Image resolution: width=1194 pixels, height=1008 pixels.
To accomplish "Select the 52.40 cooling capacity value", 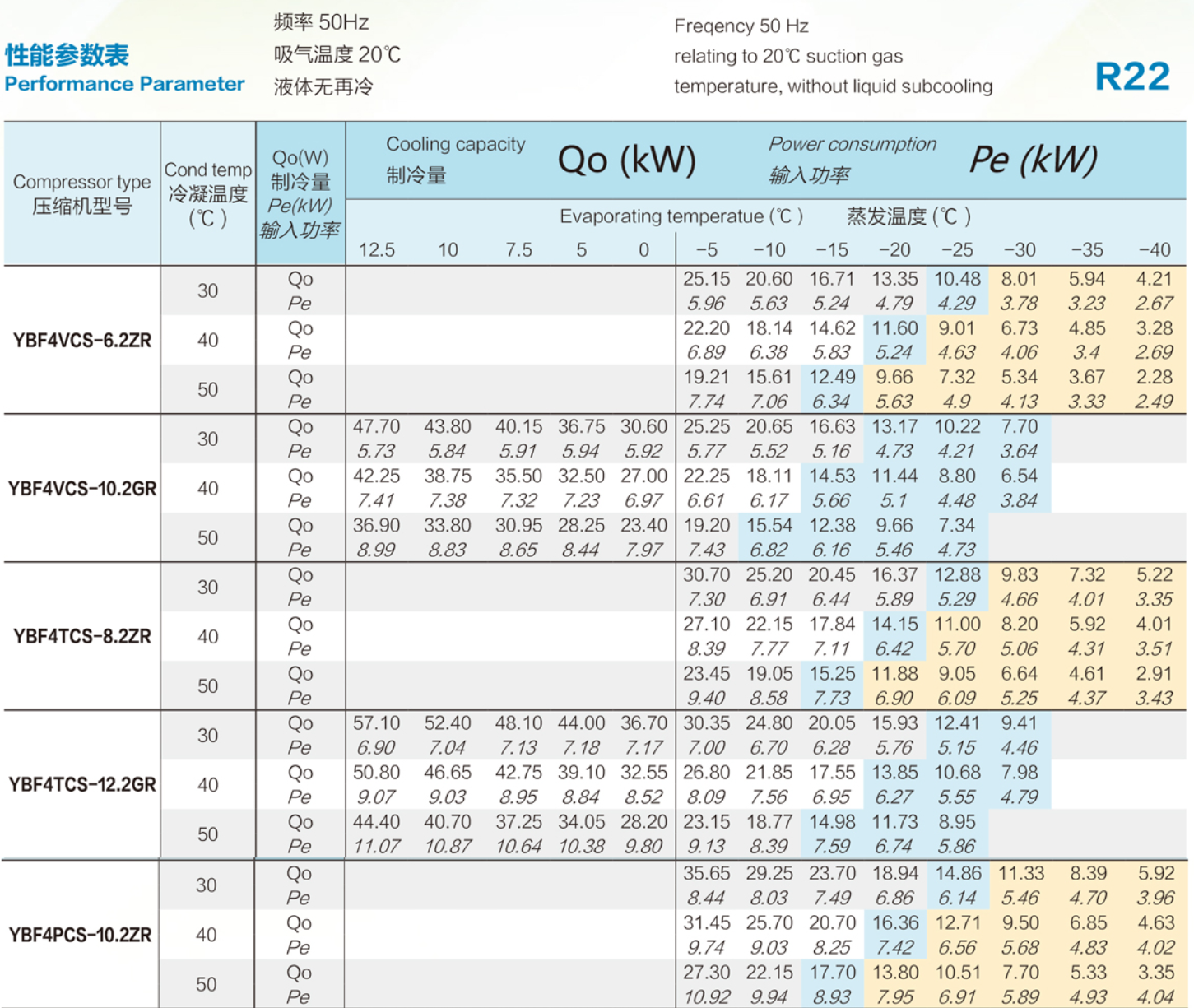I will [x=448, y=723].
